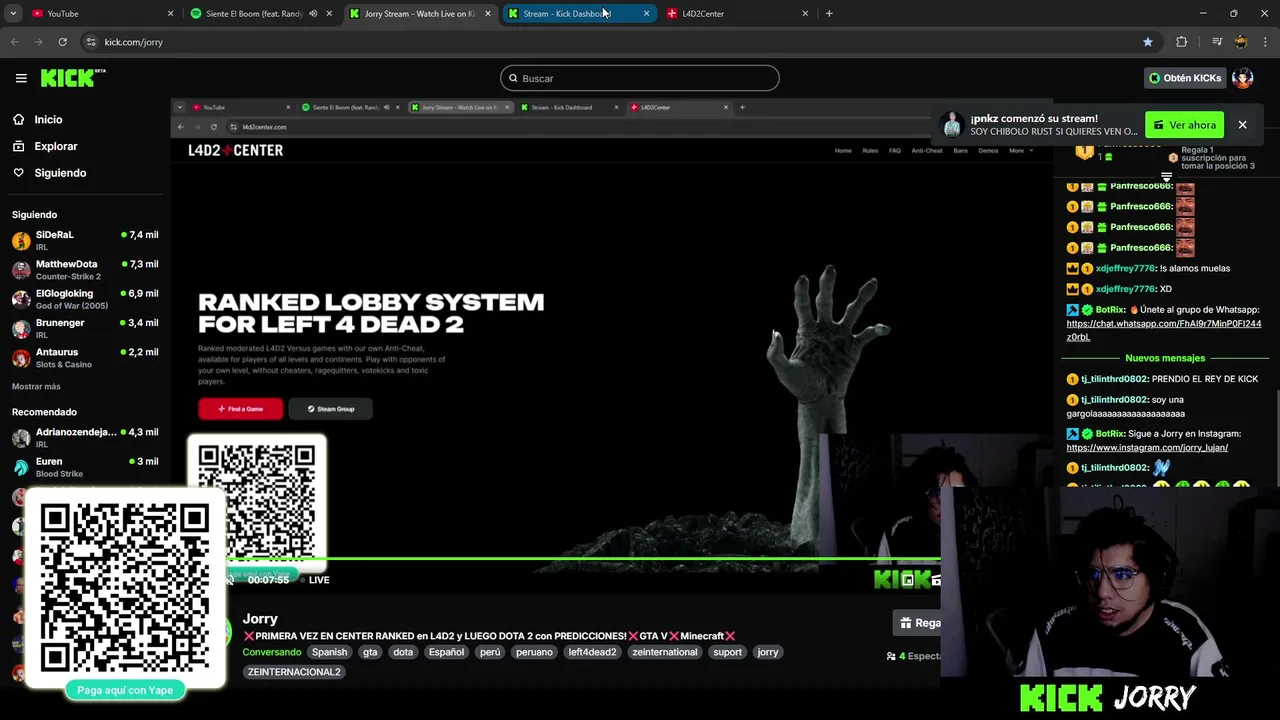The image size is (1280, 720).
Task: Open the Jorry Instagram link in chat
Action: [x=1147, y=447]
